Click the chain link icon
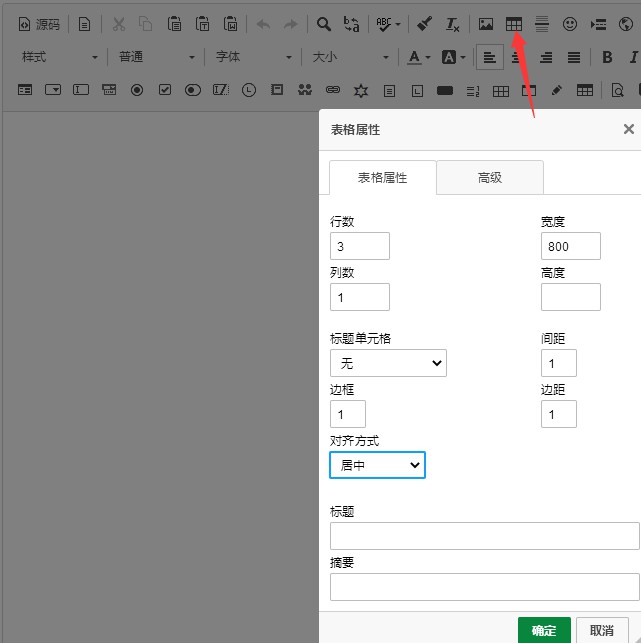 [x=333, y=90]
